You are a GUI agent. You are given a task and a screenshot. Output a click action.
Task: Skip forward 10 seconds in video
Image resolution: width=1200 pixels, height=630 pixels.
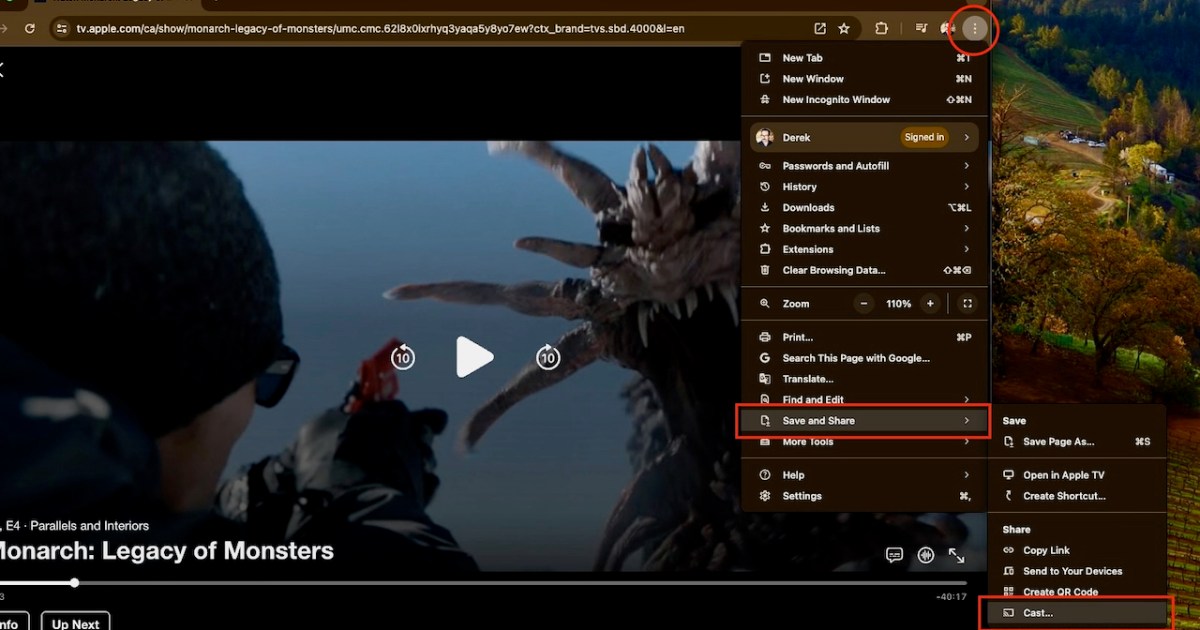pos(548,357)
